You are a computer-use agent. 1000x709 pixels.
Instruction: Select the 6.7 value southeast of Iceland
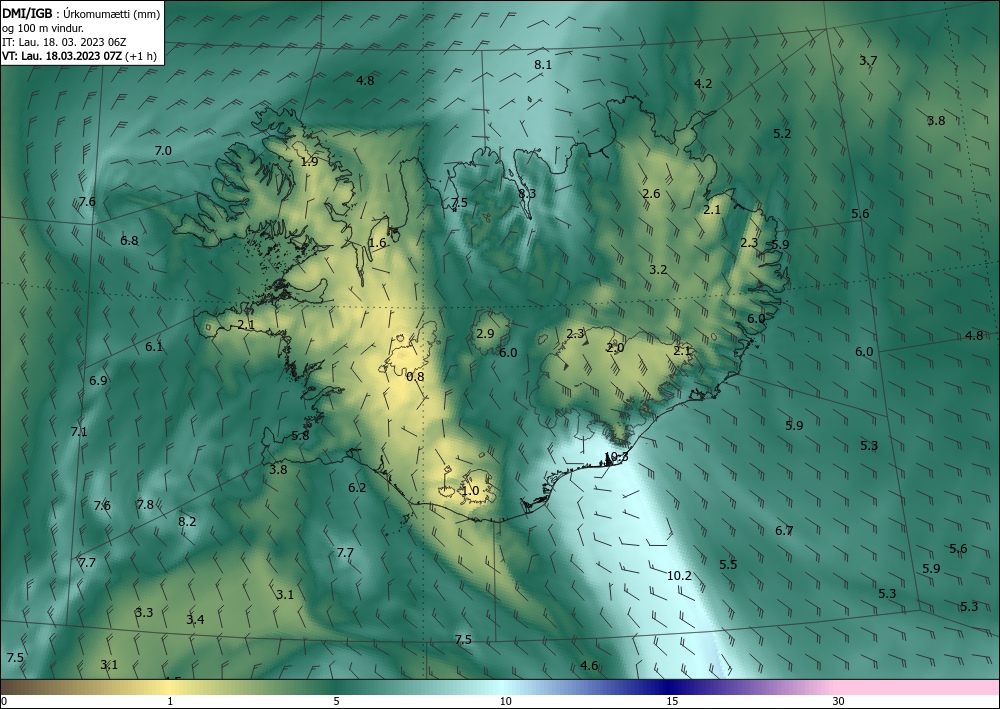784,530
